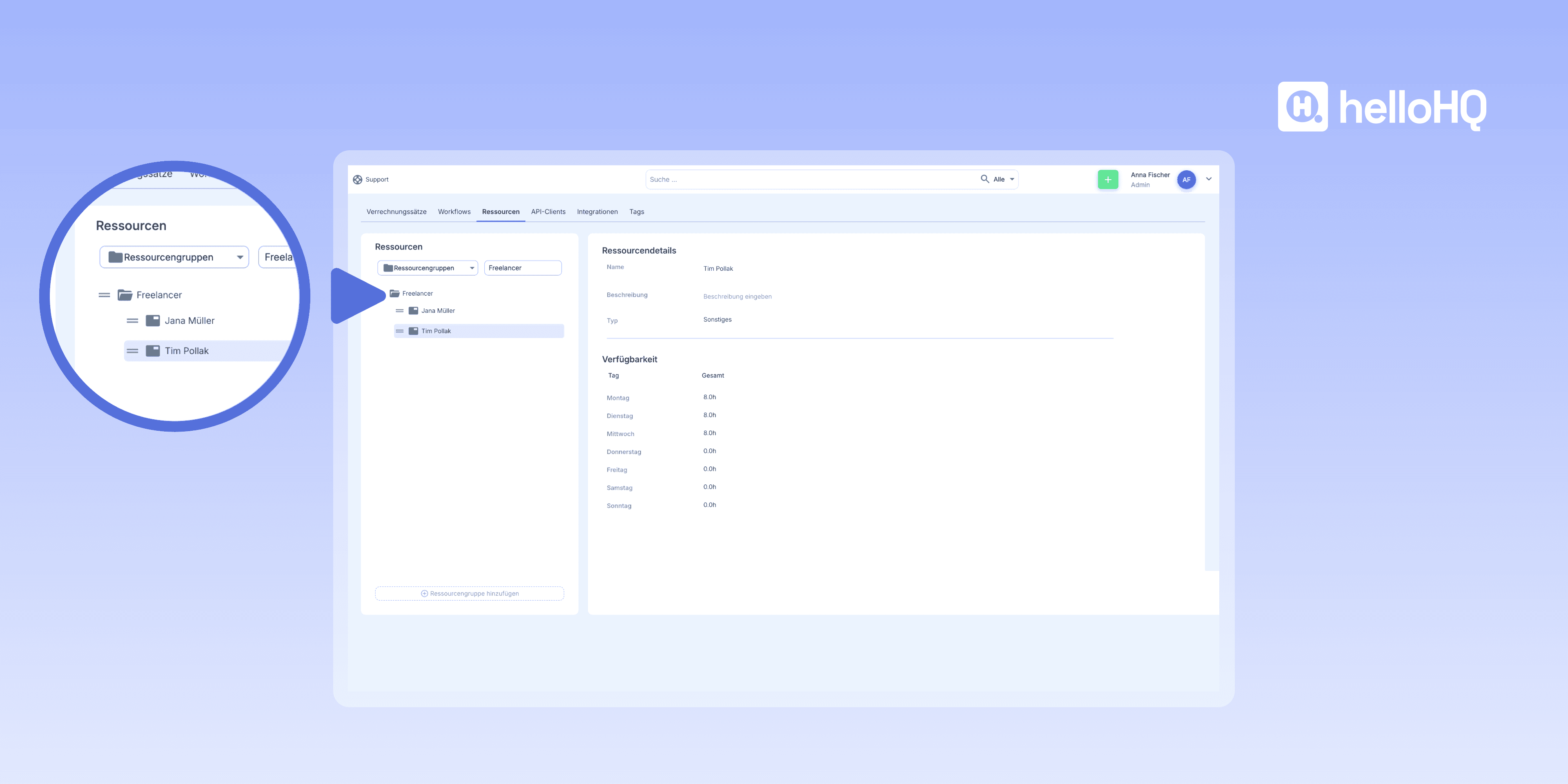
Task: Open the API-Clients tab
Action: click(x=548, y=212)
